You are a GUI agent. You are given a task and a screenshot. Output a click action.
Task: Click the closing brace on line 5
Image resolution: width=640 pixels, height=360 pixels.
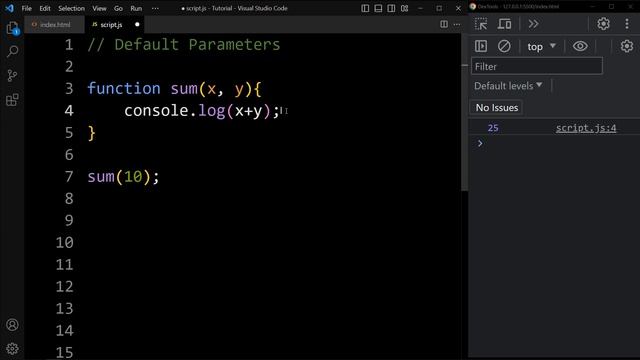(x=91, y=133)
